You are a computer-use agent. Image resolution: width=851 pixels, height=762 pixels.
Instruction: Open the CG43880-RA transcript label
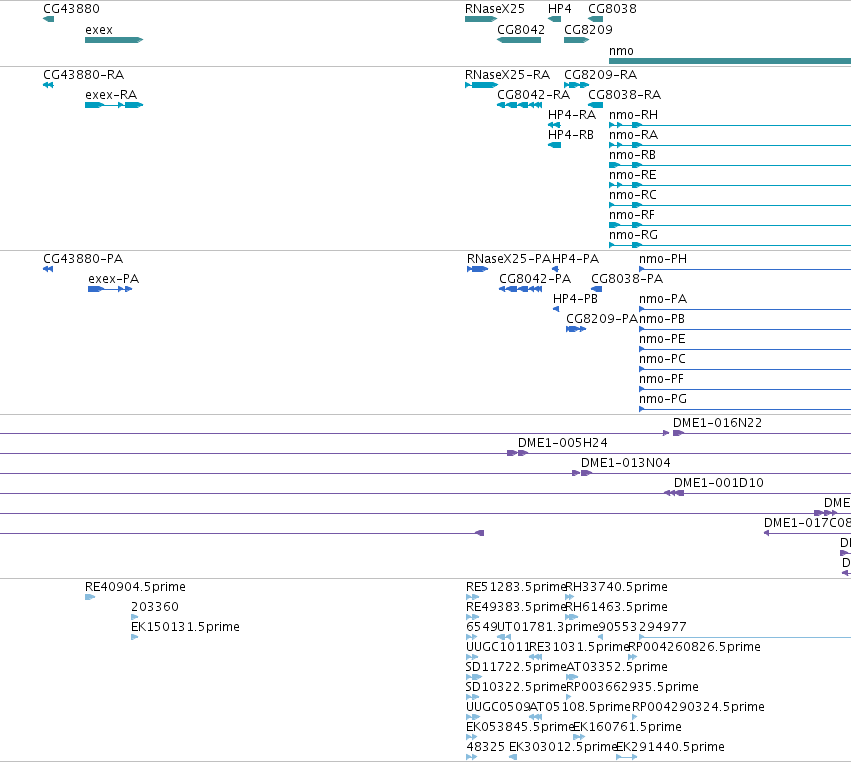click(x=84, y=75)
